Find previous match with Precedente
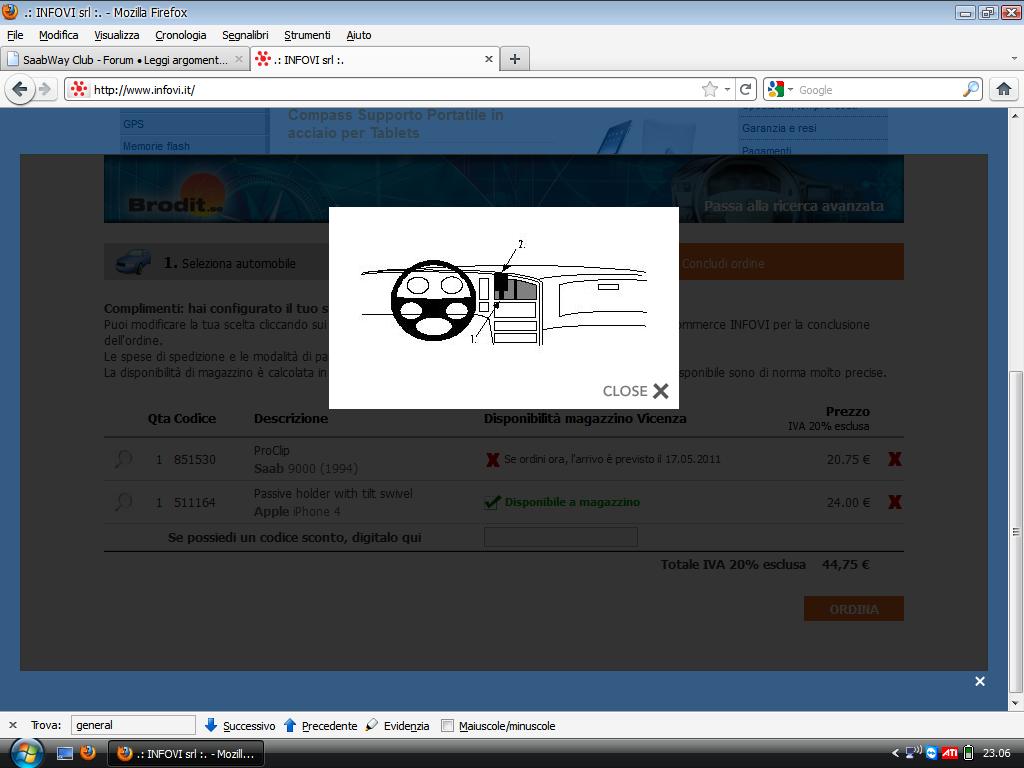The image size is (1024, 768). point(321,726)
